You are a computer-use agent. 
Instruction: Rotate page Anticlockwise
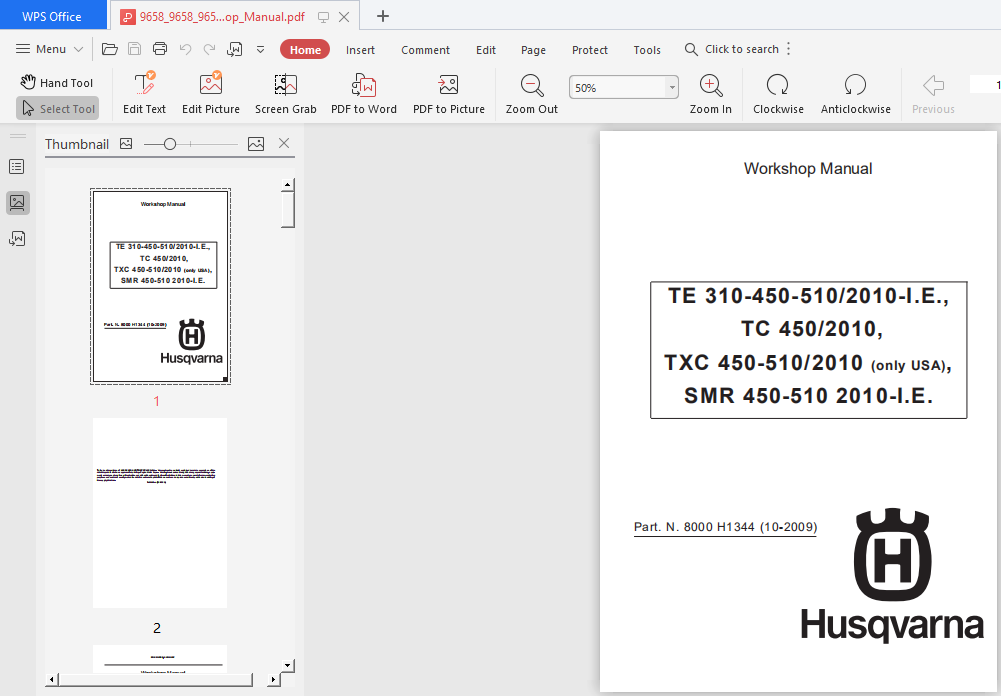coord(855,93)
